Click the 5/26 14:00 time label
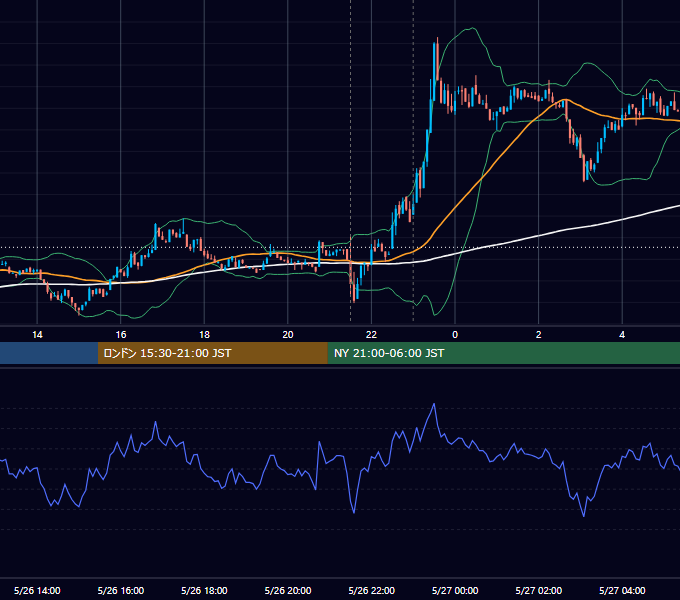 pos(37,590)
